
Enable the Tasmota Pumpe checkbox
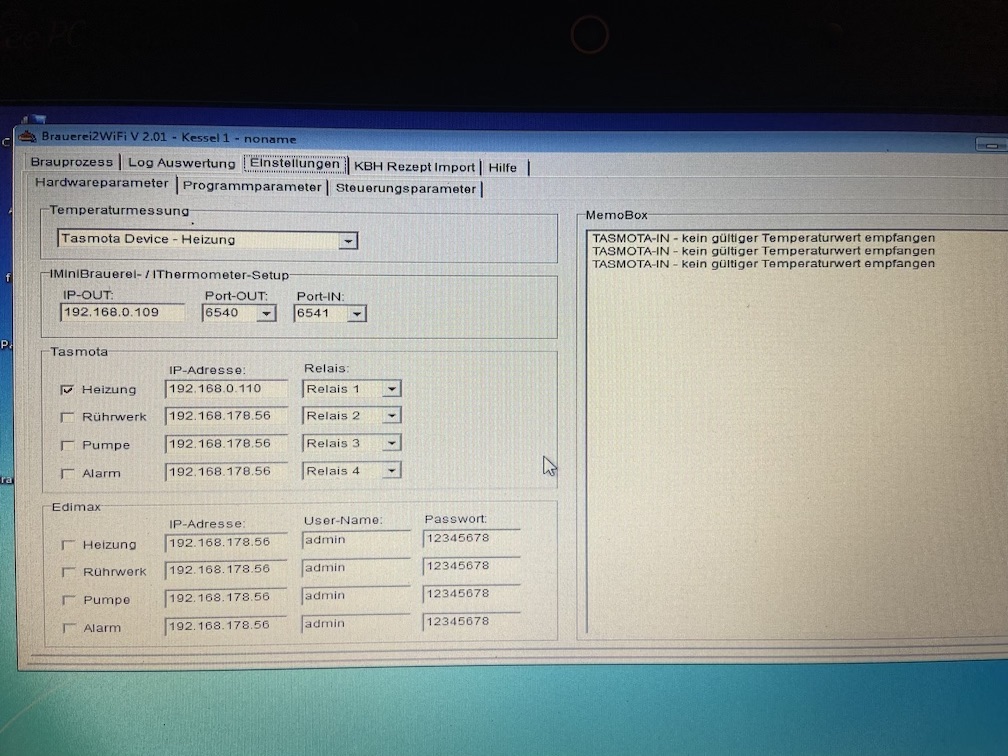click(68, 445)
